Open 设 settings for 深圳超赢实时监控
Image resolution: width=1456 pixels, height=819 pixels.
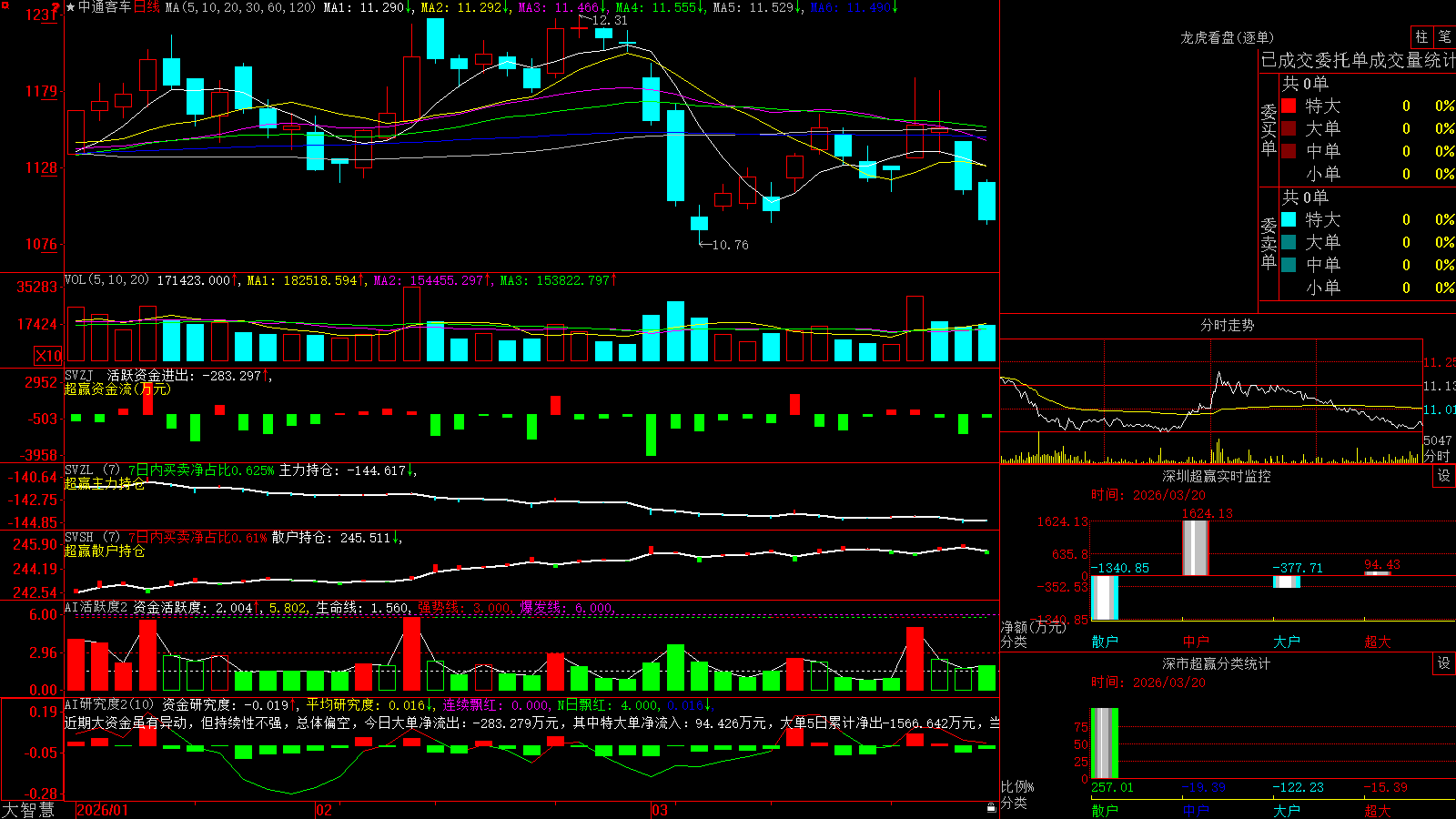click(1443, 476)
